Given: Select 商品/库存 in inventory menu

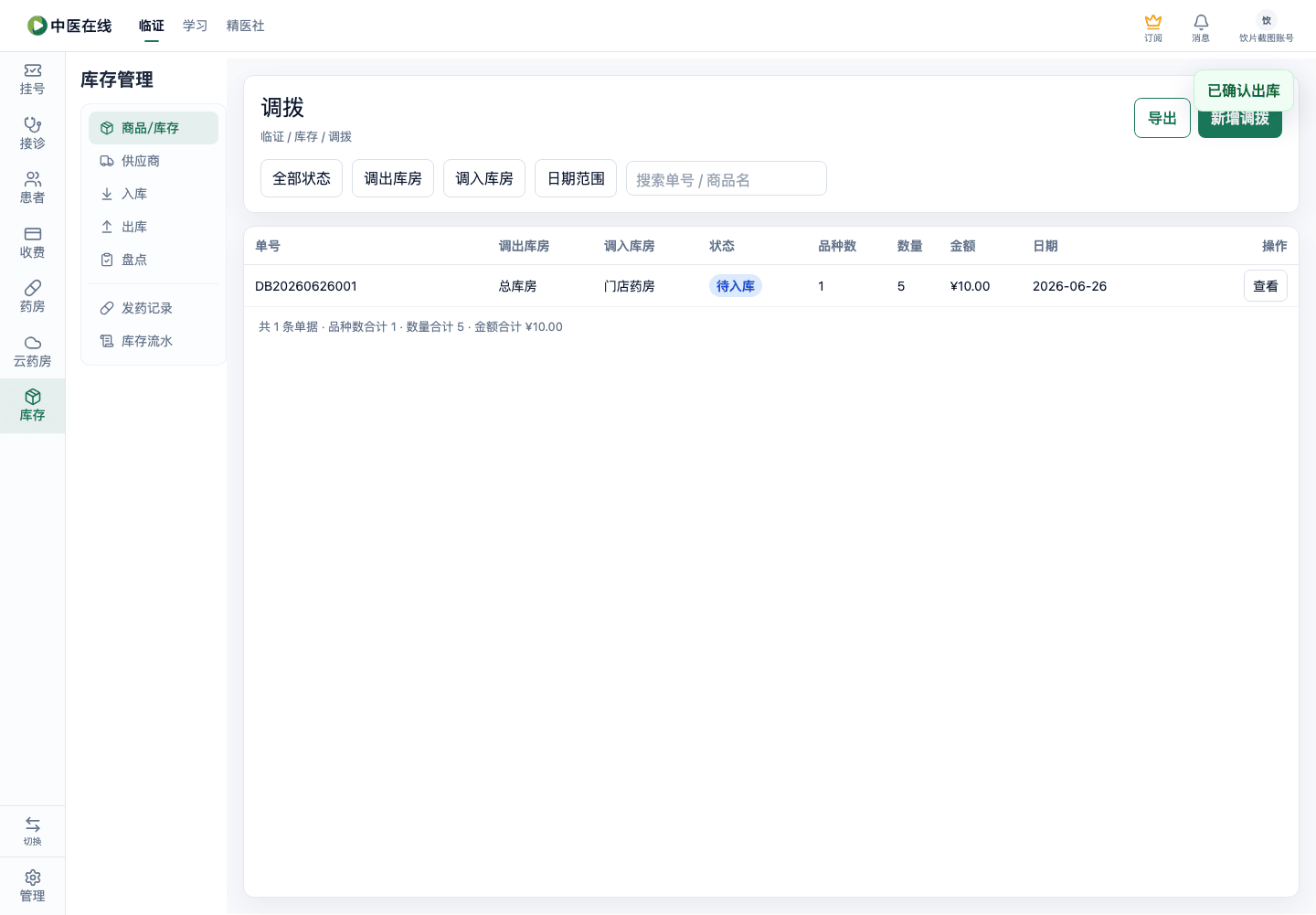Looking at the screenshot, I should point(154,128).
